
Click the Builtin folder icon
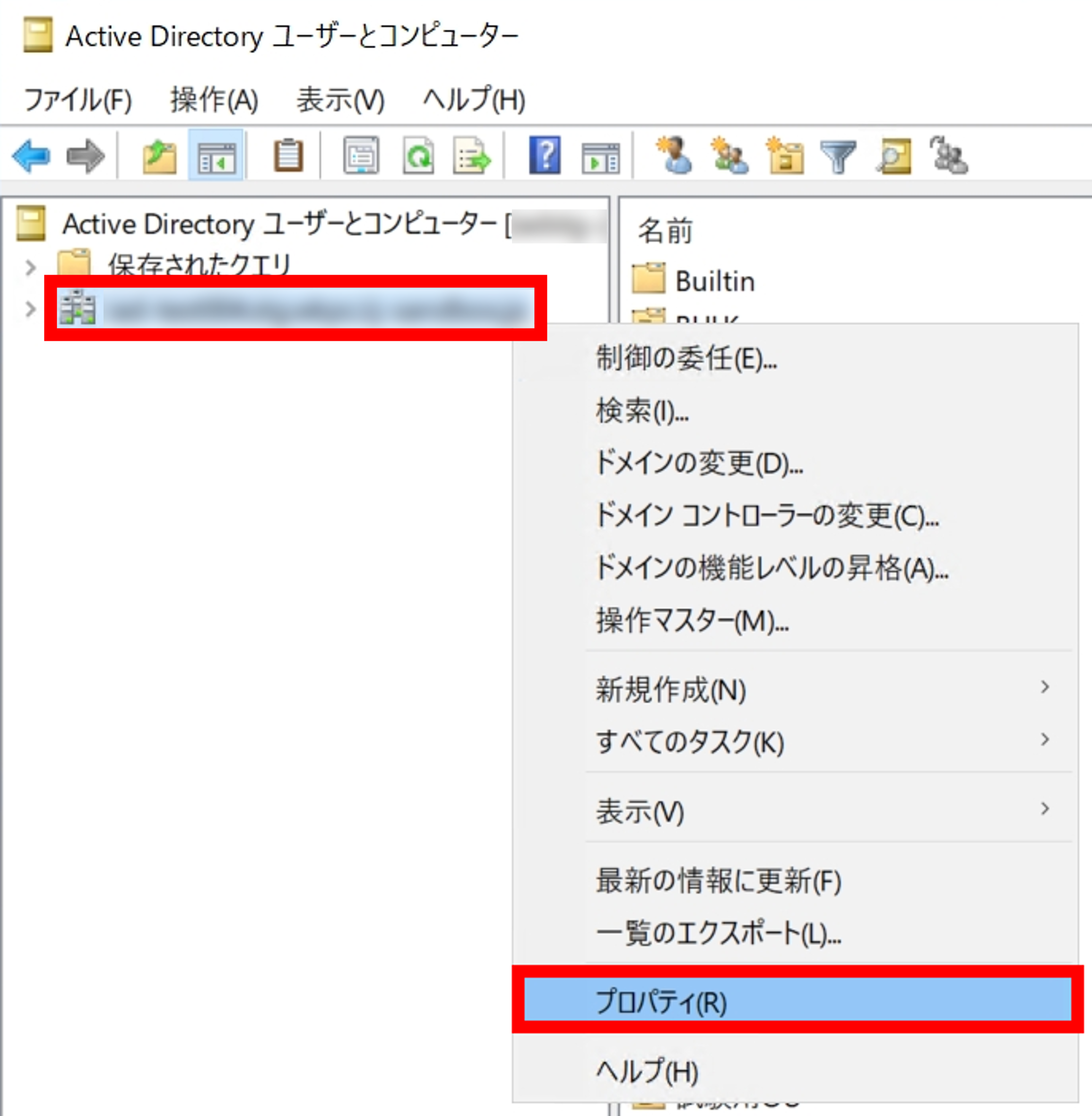pyautogui.click(x=649, y=279)
